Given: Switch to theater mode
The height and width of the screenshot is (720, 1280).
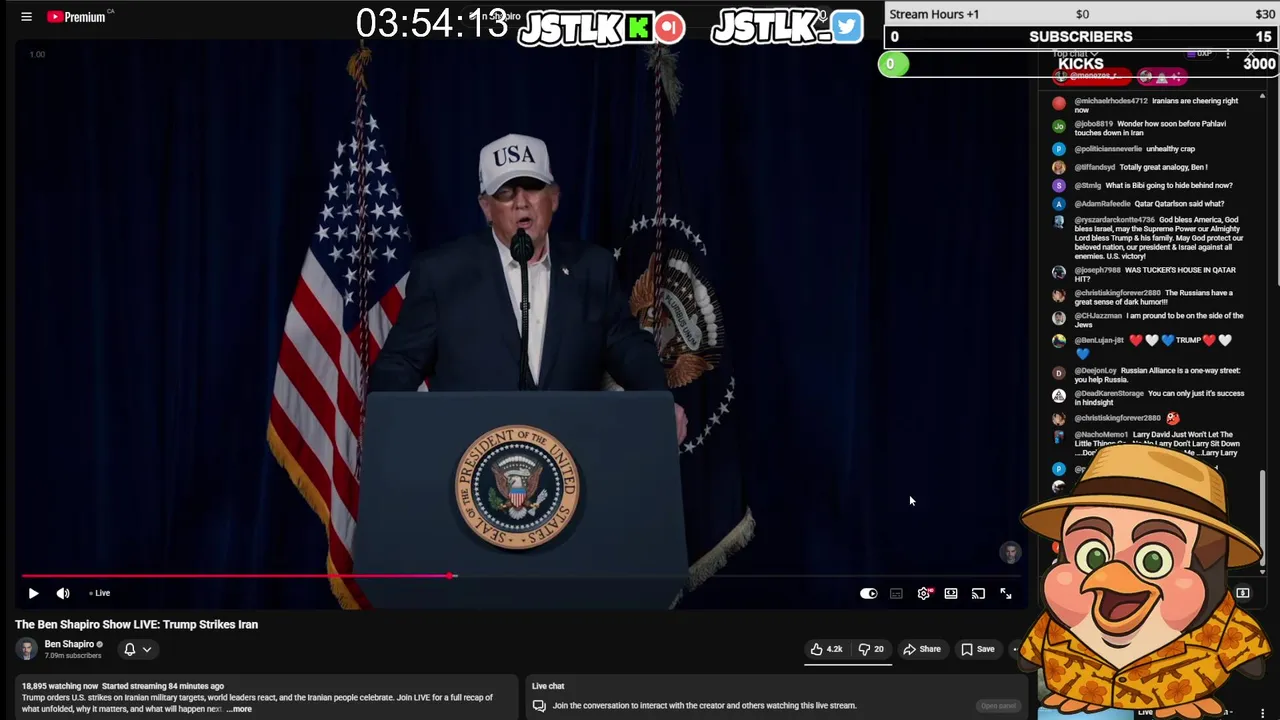Looking at the screenshot, I should pos(951,593).
